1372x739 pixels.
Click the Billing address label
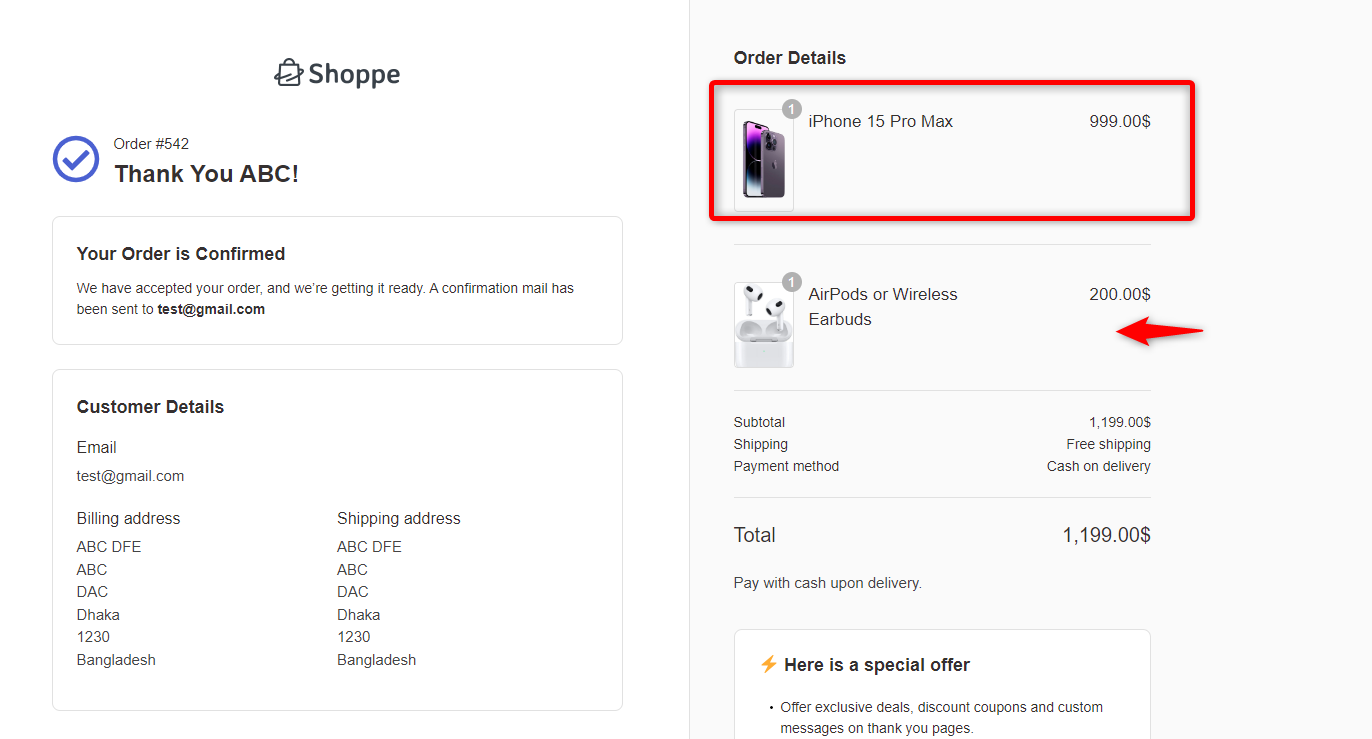[x=128, y=518]
